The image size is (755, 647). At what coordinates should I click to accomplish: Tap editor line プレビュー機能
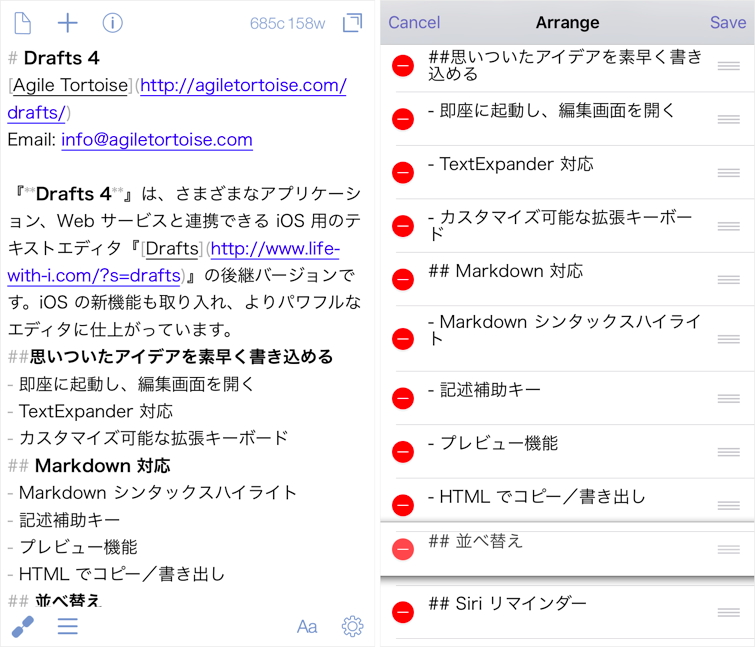(73, 547)
